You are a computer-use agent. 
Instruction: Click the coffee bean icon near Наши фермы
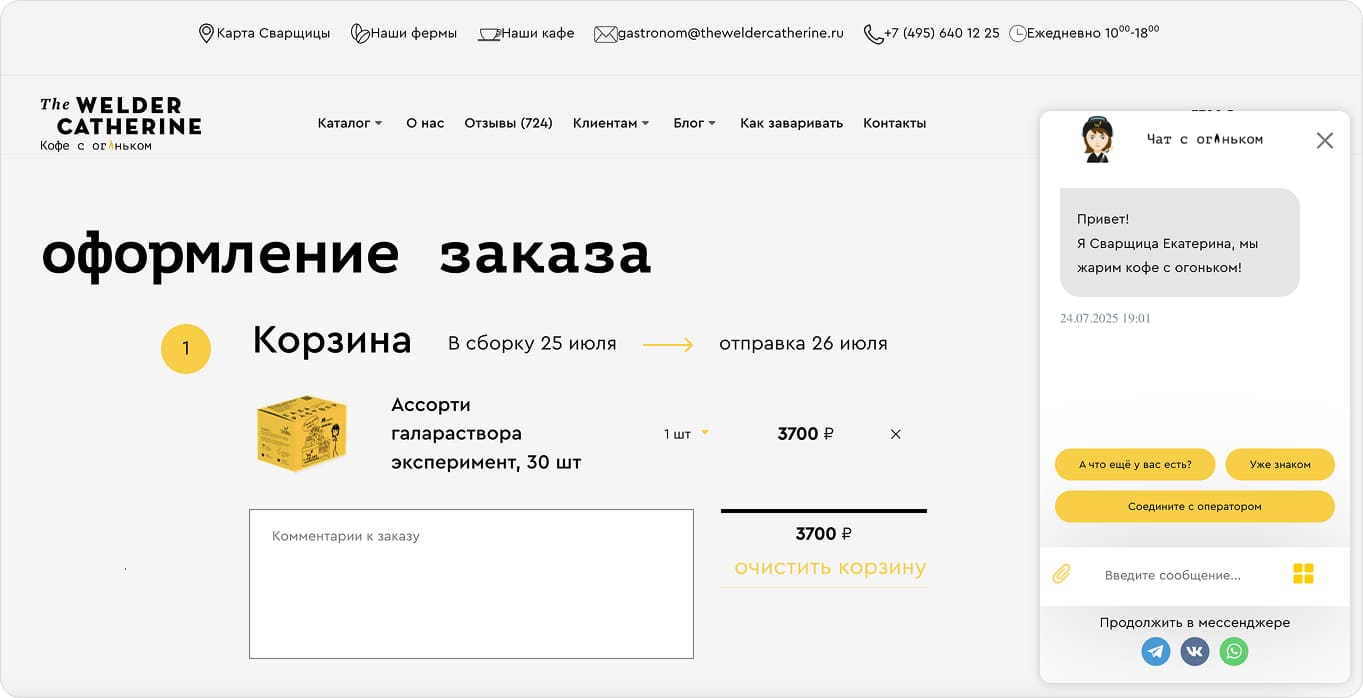(x=360, y=32)
